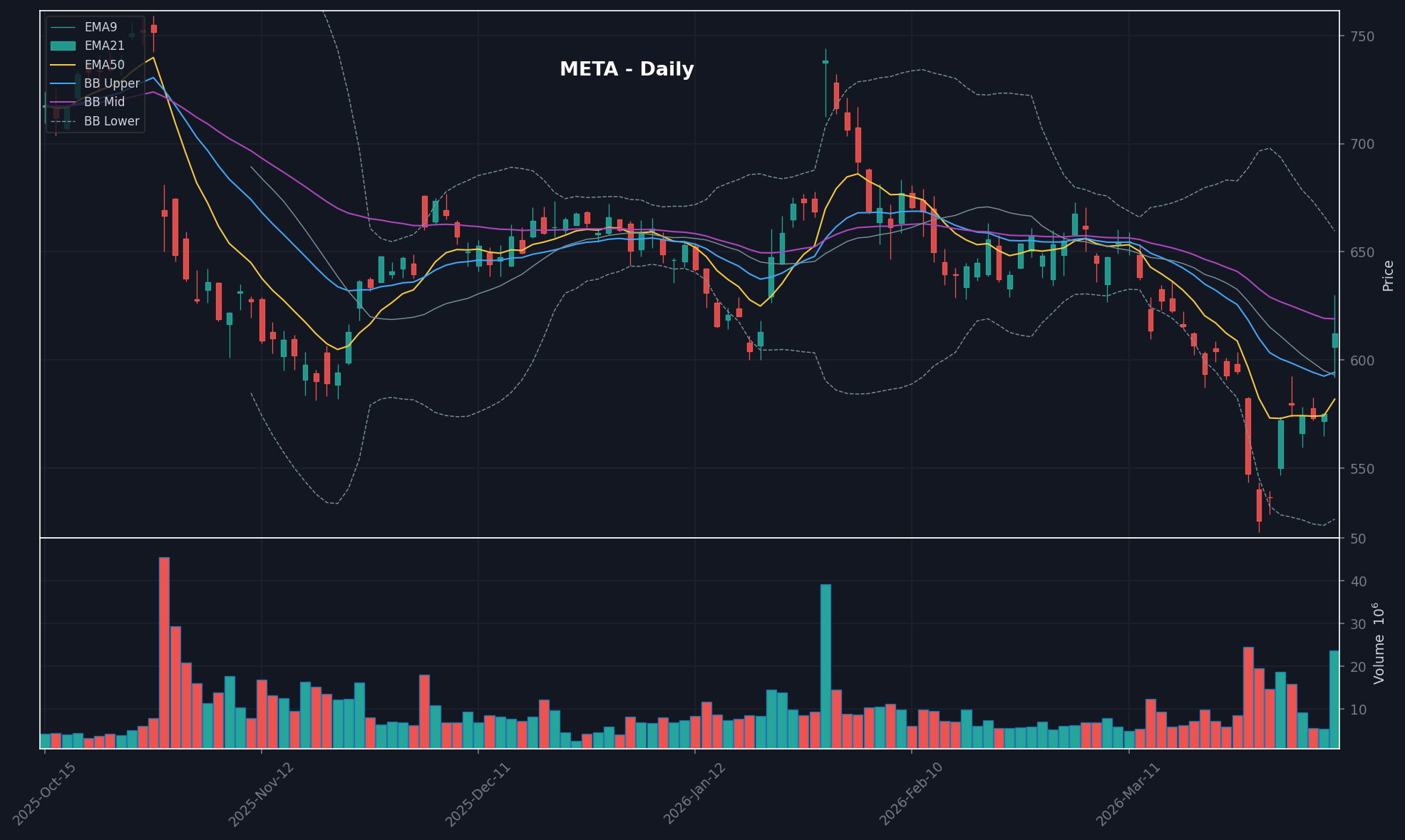Click the 550 price axis tick label
Viewport: 1405px width, 840px height.
(x=1361, y=469)
